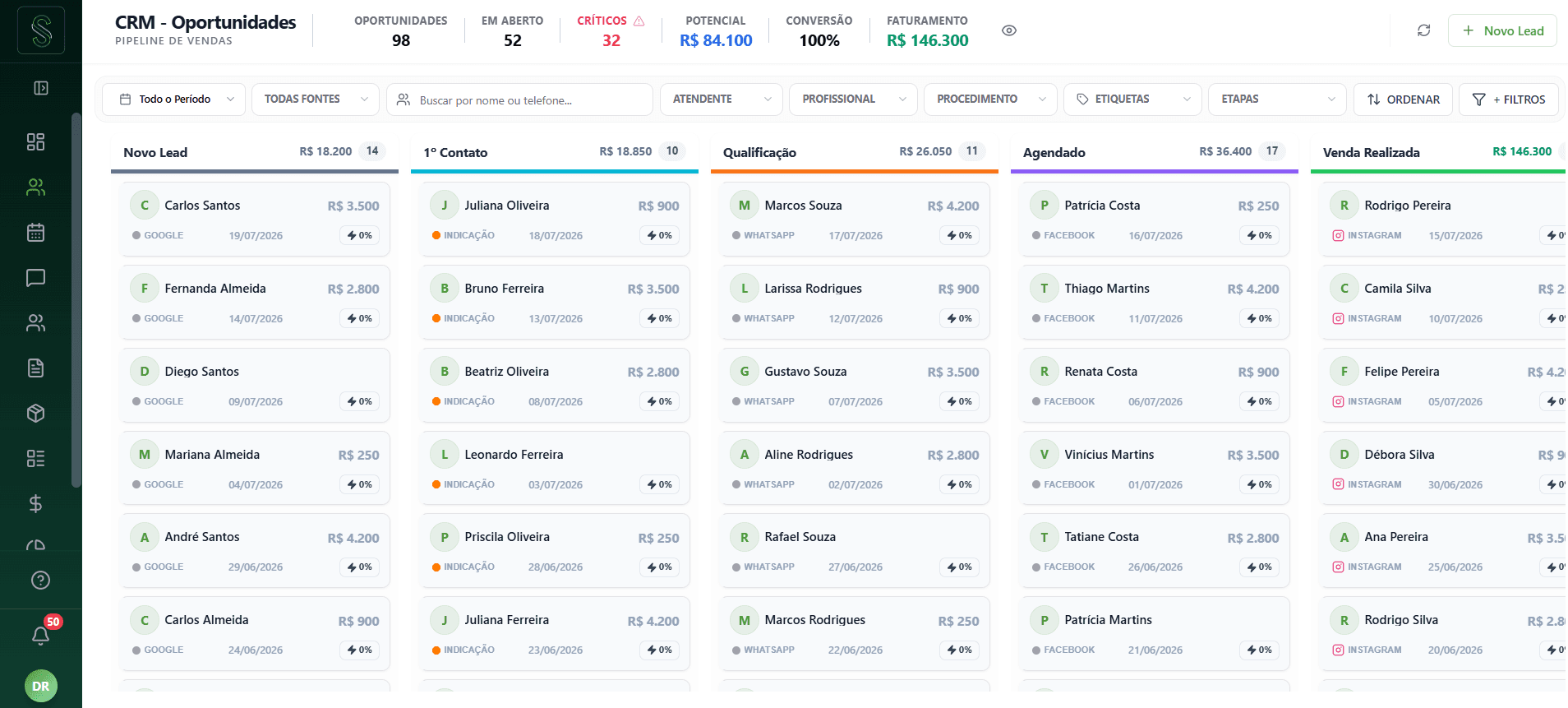Open the products box sidebar icon
1568x708 pixels.
35,413
